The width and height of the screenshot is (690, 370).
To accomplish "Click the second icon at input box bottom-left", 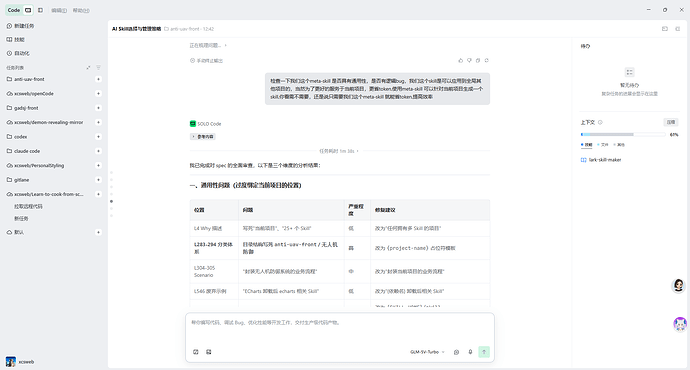I will pos(209,352).
